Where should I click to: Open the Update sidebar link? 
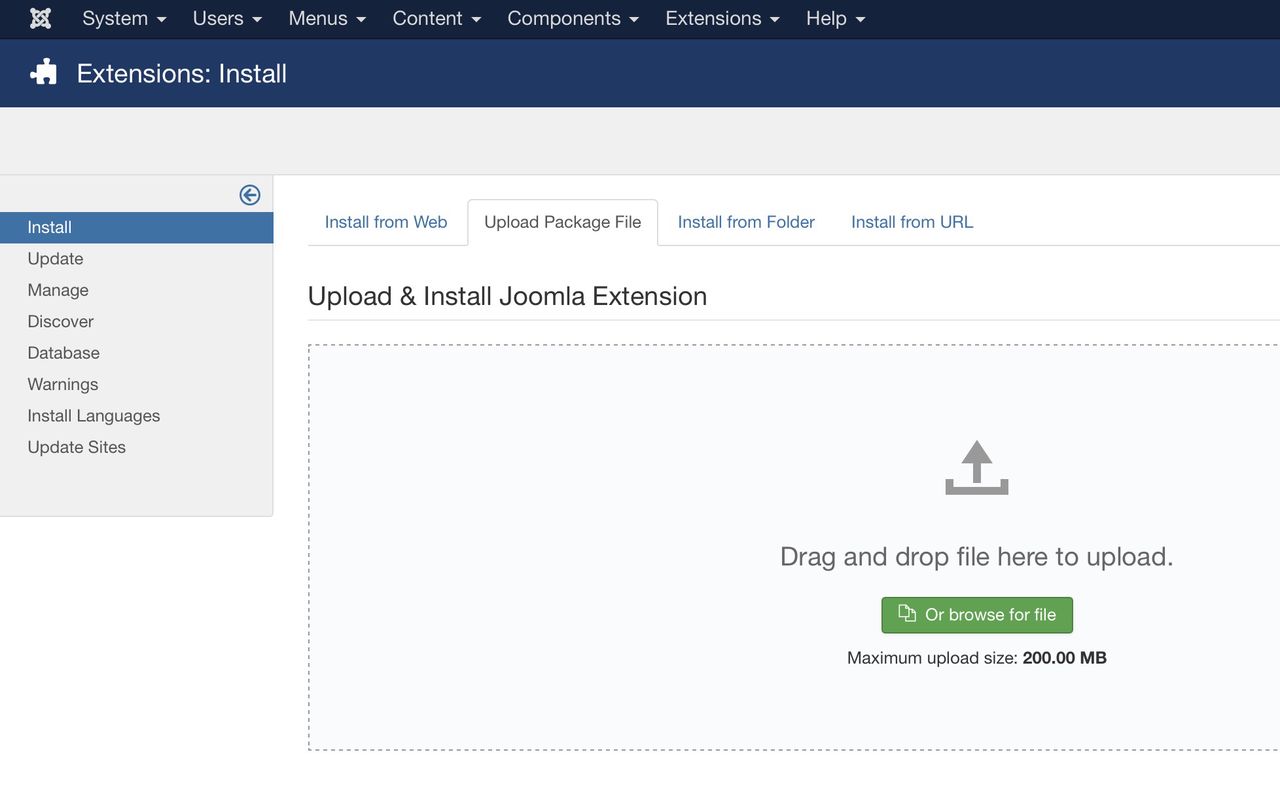pos(56,259)
